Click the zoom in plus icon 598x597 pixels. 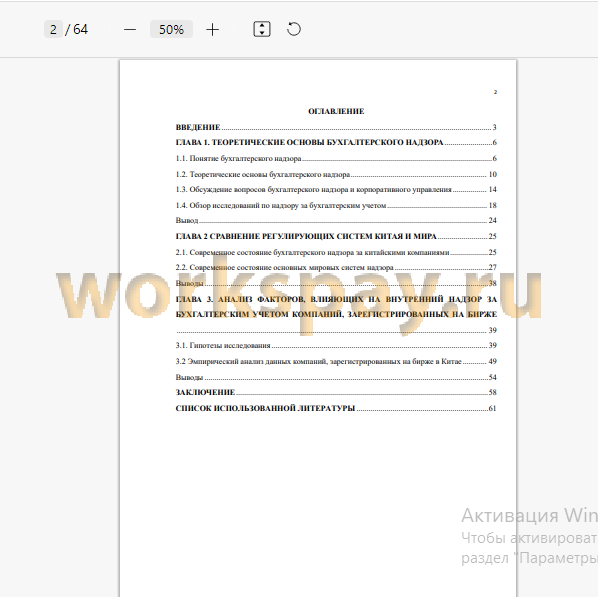pyautogui.click(x=212, y=30)
